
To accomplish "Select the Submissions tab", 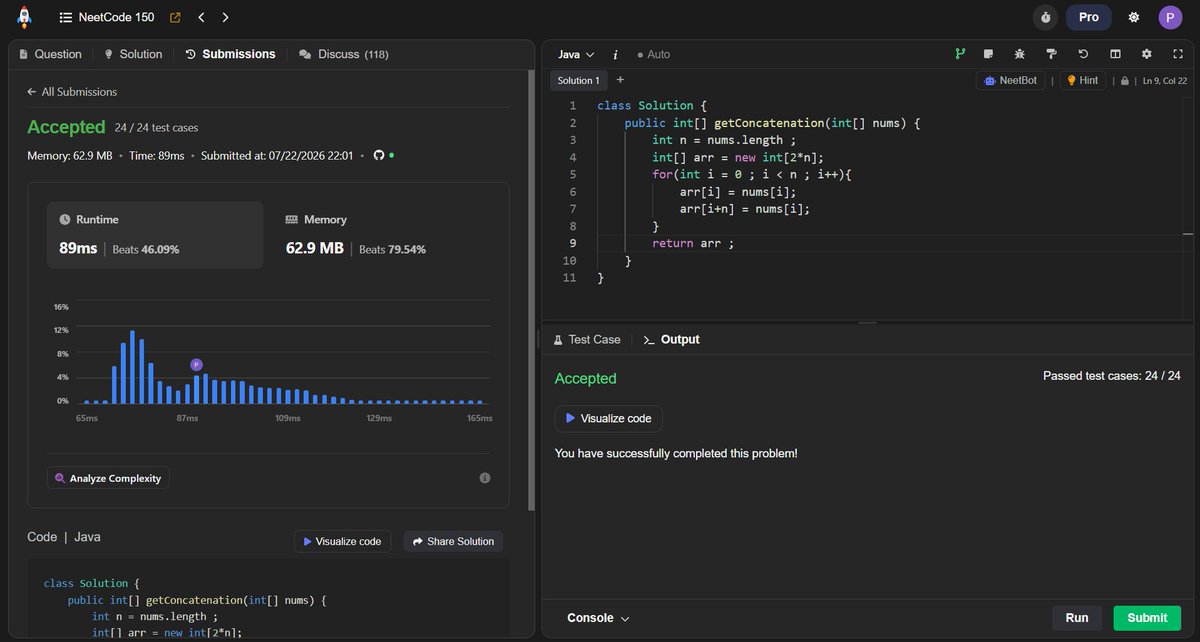I will pyautogui.click(x=230, y=54).
